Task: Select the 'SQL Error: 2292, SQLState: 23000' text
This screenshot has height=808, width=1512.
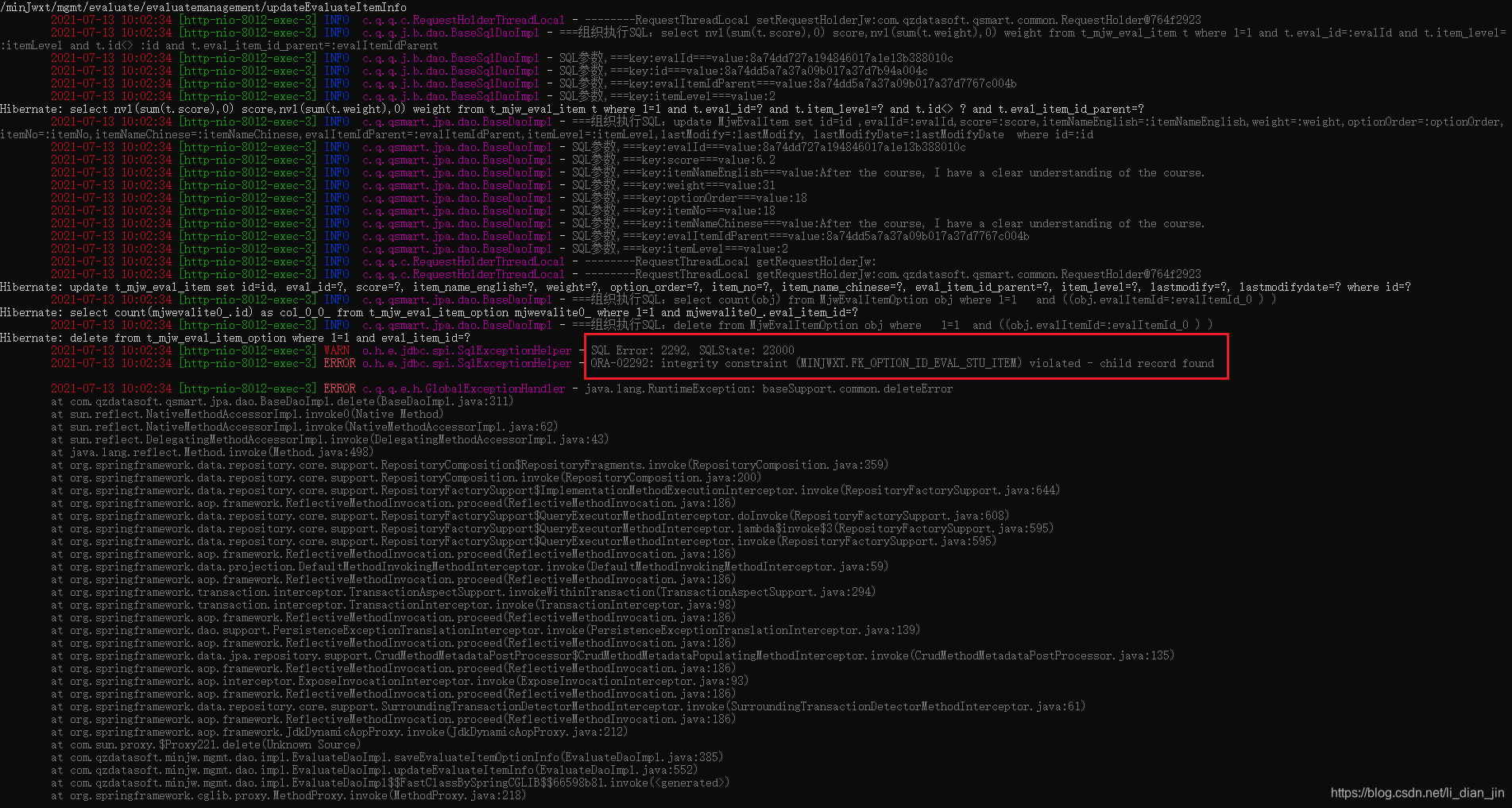Action: [x=692, y=350]
